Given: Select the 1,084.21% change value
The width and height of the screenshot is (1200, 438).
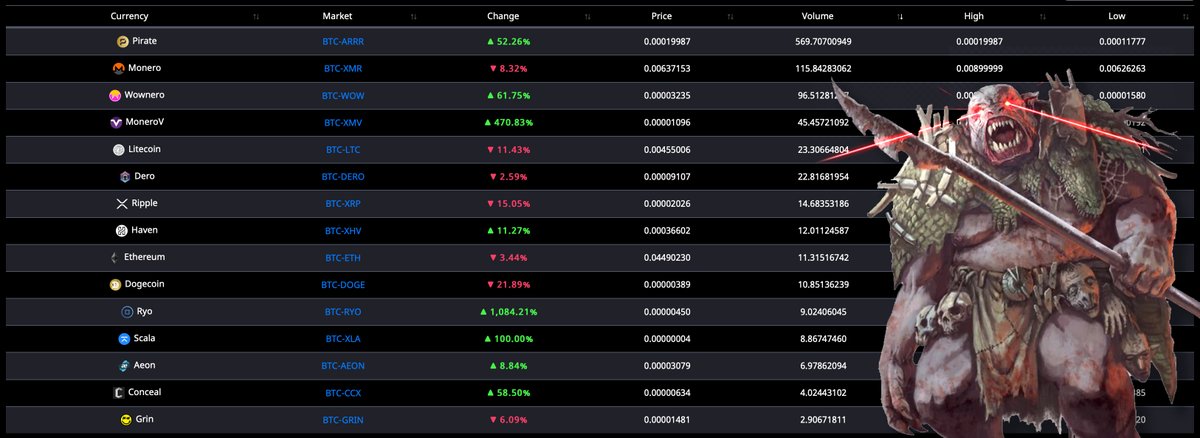Looking at the screenshot, I should [509, 311].
